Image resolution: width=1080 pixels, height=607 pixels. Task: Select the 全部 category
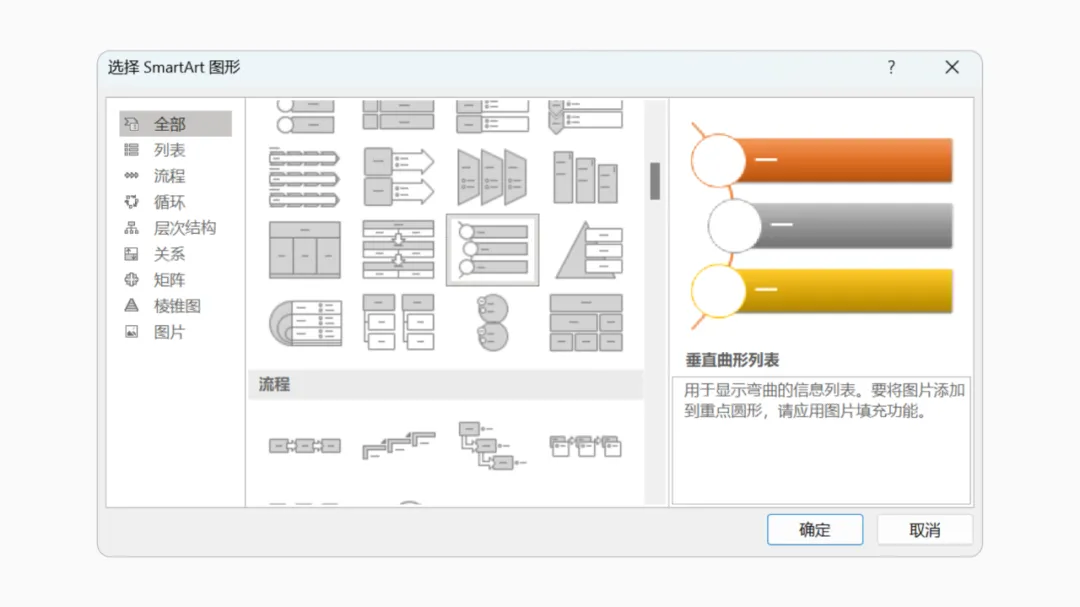click(x=175, y=124)
